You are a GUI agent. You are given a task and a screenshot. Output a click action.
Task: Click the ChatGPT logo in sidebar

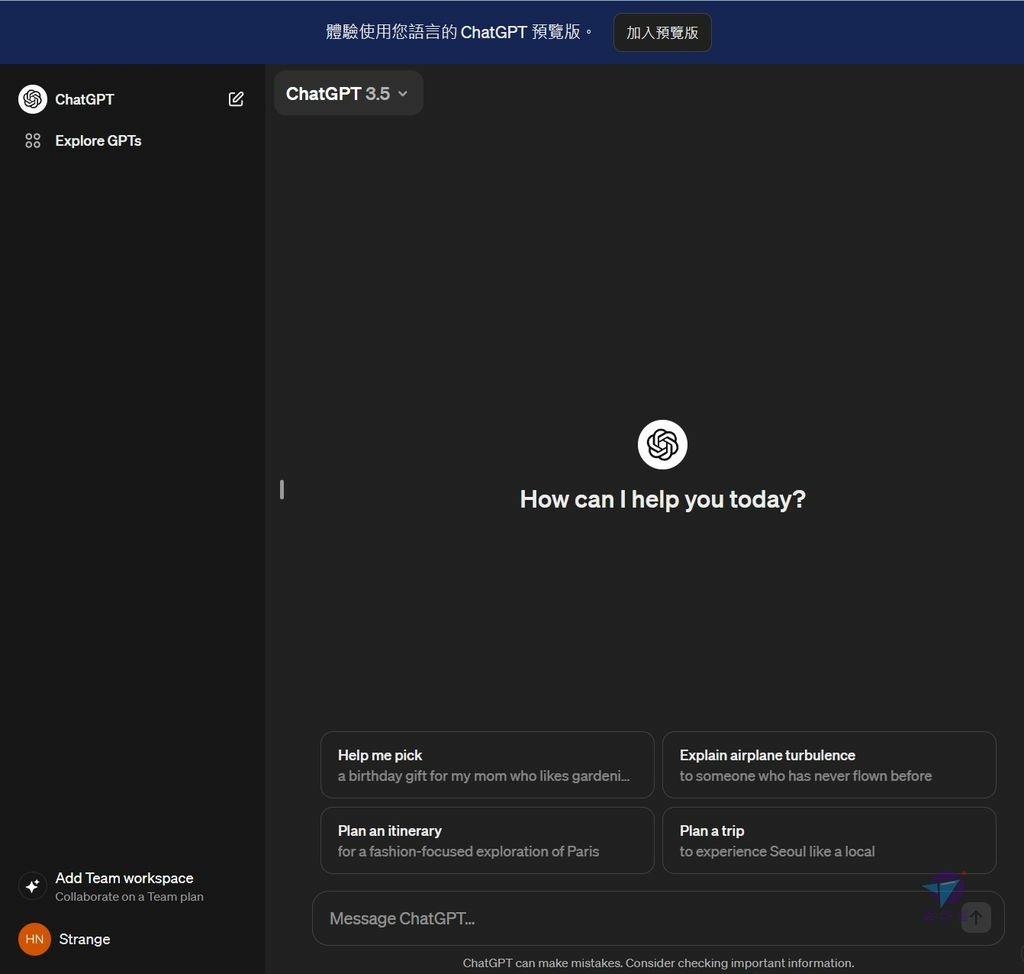tap(33, 99)
